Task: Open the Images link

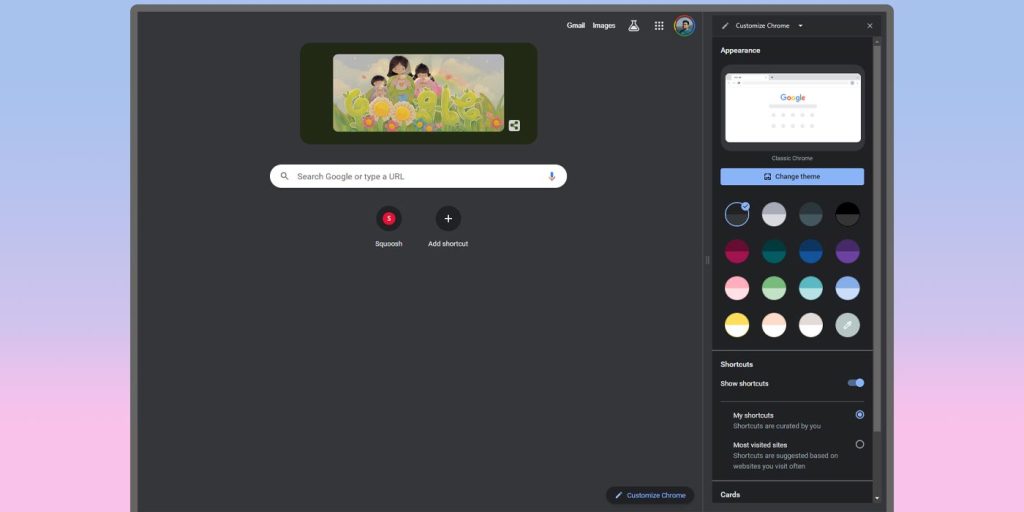Action: (x=604, y=26)
